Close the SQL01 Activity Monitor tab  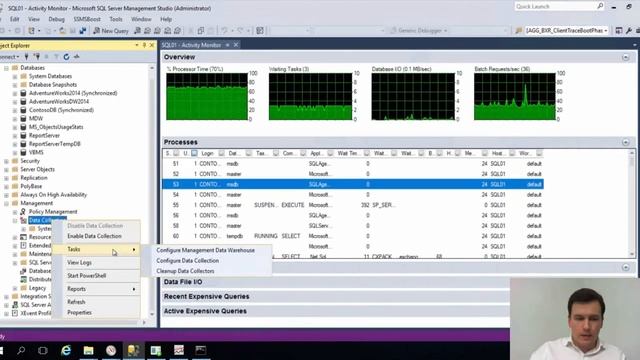[236, 45]
